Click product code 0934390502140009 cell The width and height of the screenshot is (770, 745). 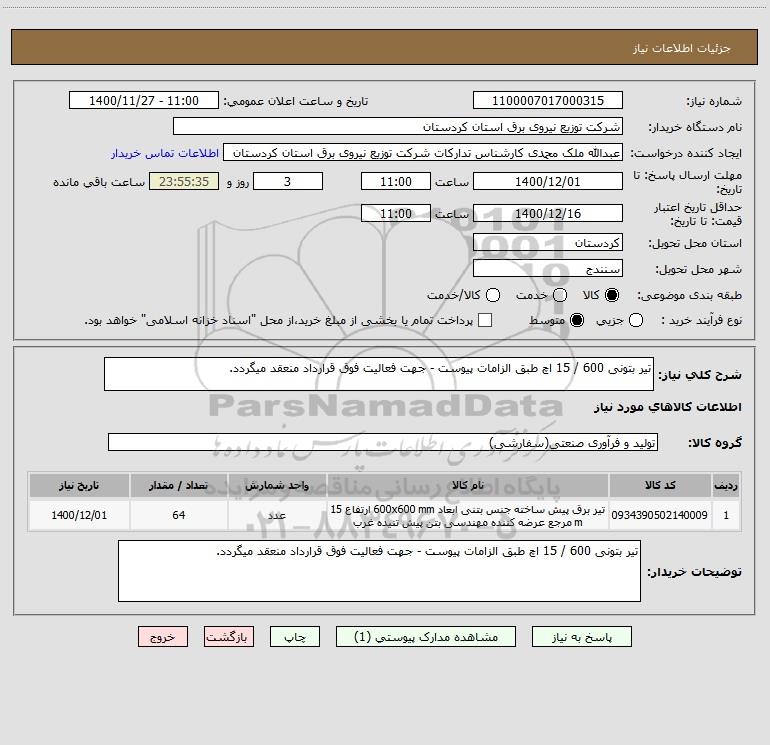click(x=660, y=515)
